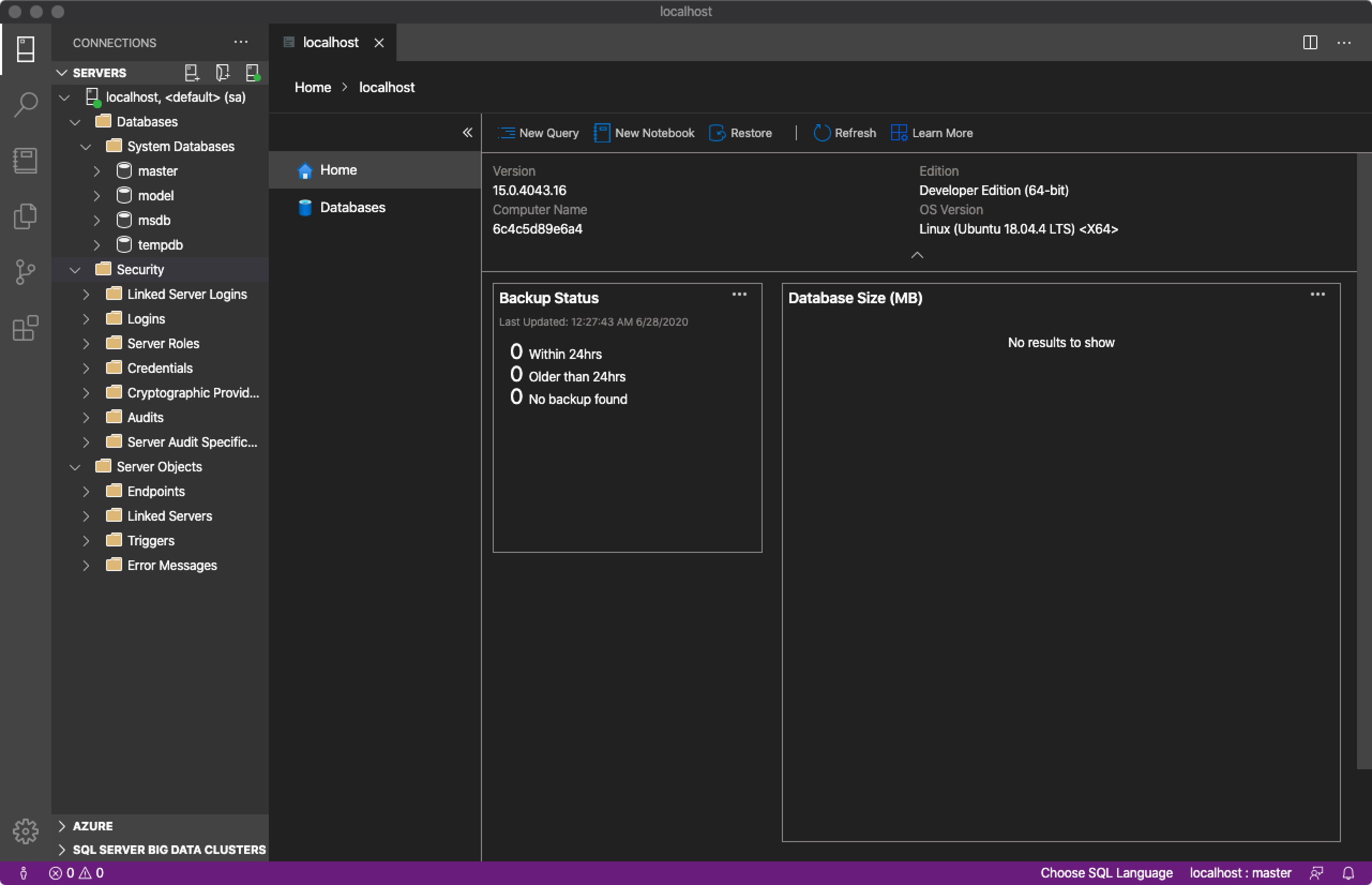This screenshot has width=1372, height=885.
Task: Click the Split editor layout icon
Action: (x=1310, y=42)
